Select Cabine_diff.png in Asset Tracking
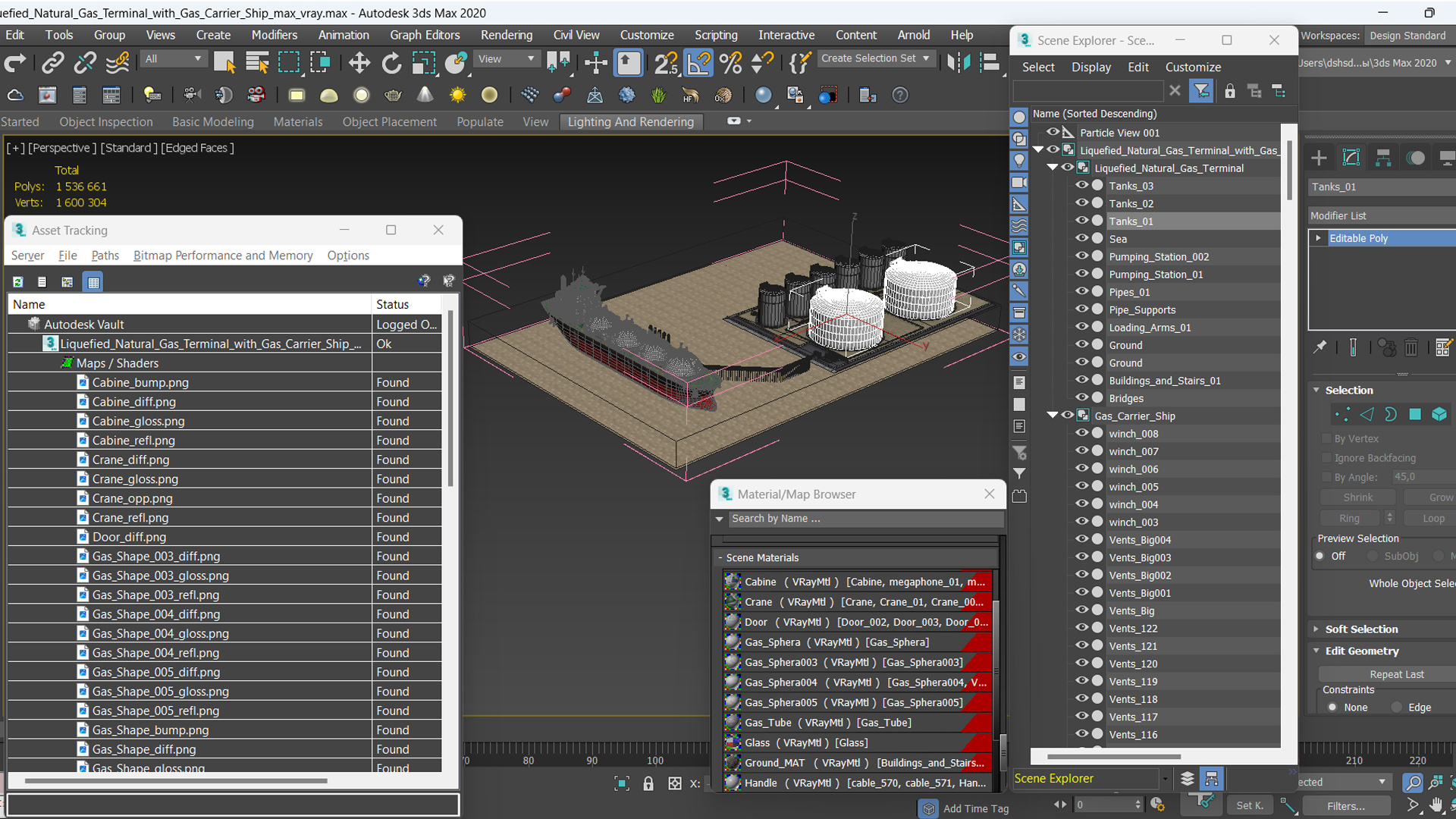Viewport: 1456px width, 819px height. pos(134,402)
